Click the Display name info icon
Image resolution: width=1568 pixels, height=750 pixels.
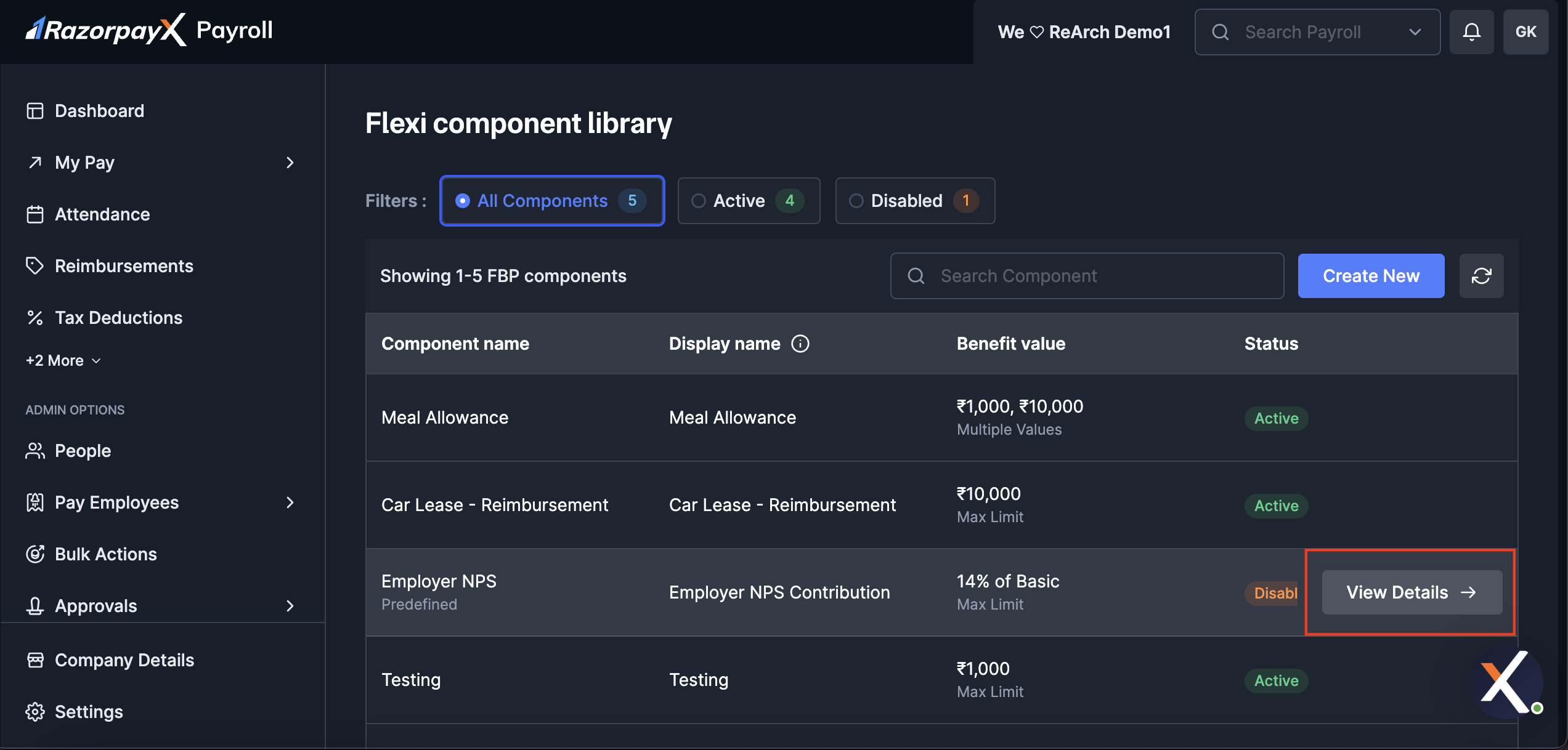click(x=800, y=344)
